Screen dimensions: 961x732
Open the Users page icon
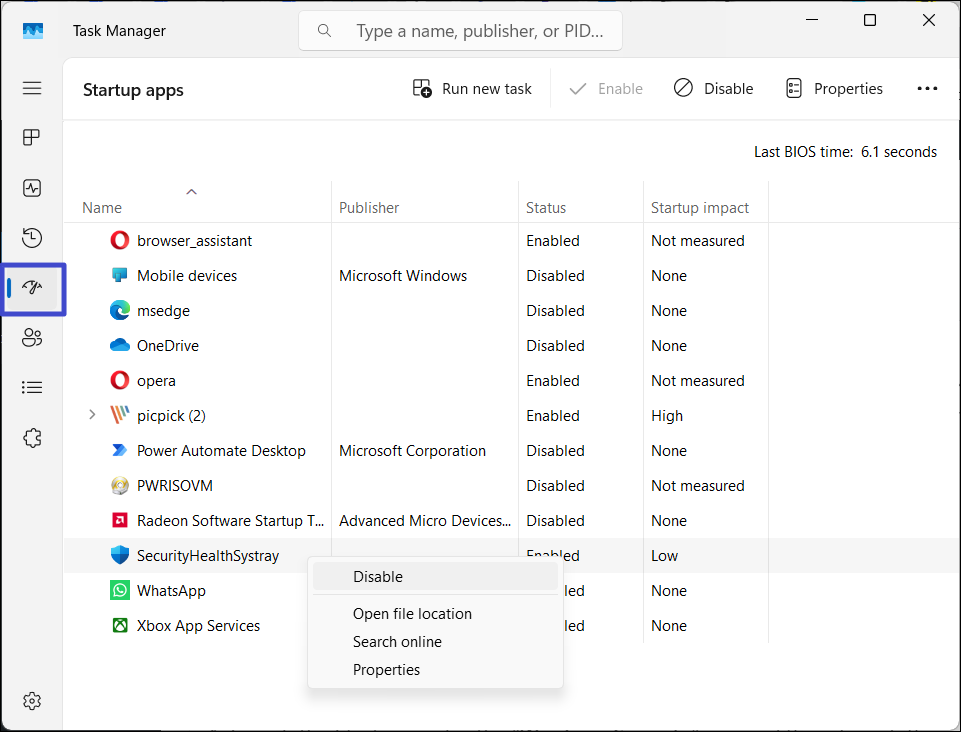pyautogui.click(x=32, y=338)
